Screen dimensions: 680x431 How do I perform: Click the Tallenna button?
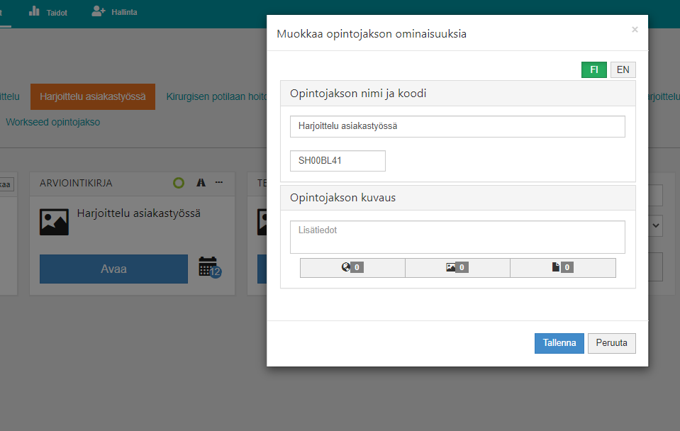point(559,343)
